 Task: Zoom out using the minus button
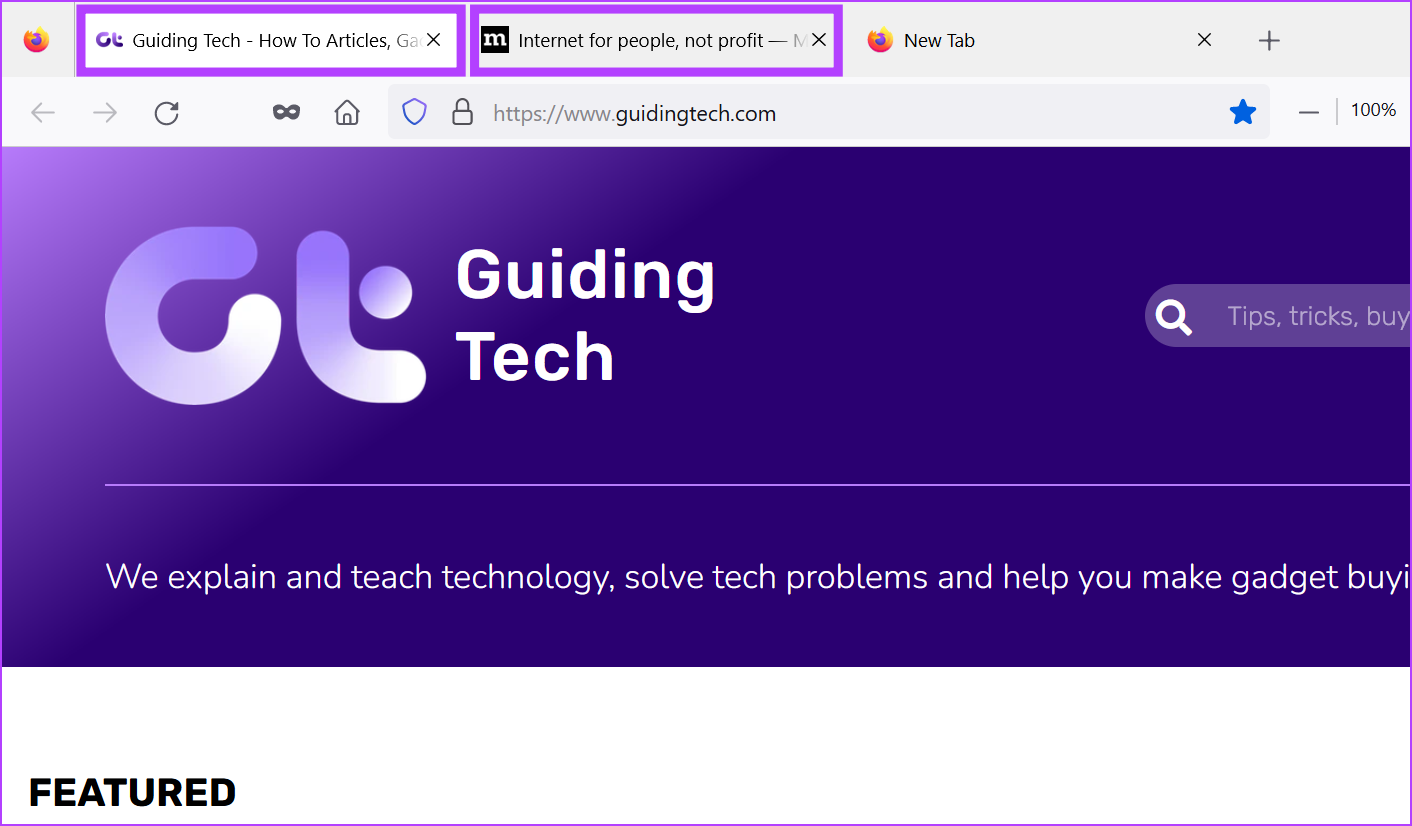(x=1308, y=113)
